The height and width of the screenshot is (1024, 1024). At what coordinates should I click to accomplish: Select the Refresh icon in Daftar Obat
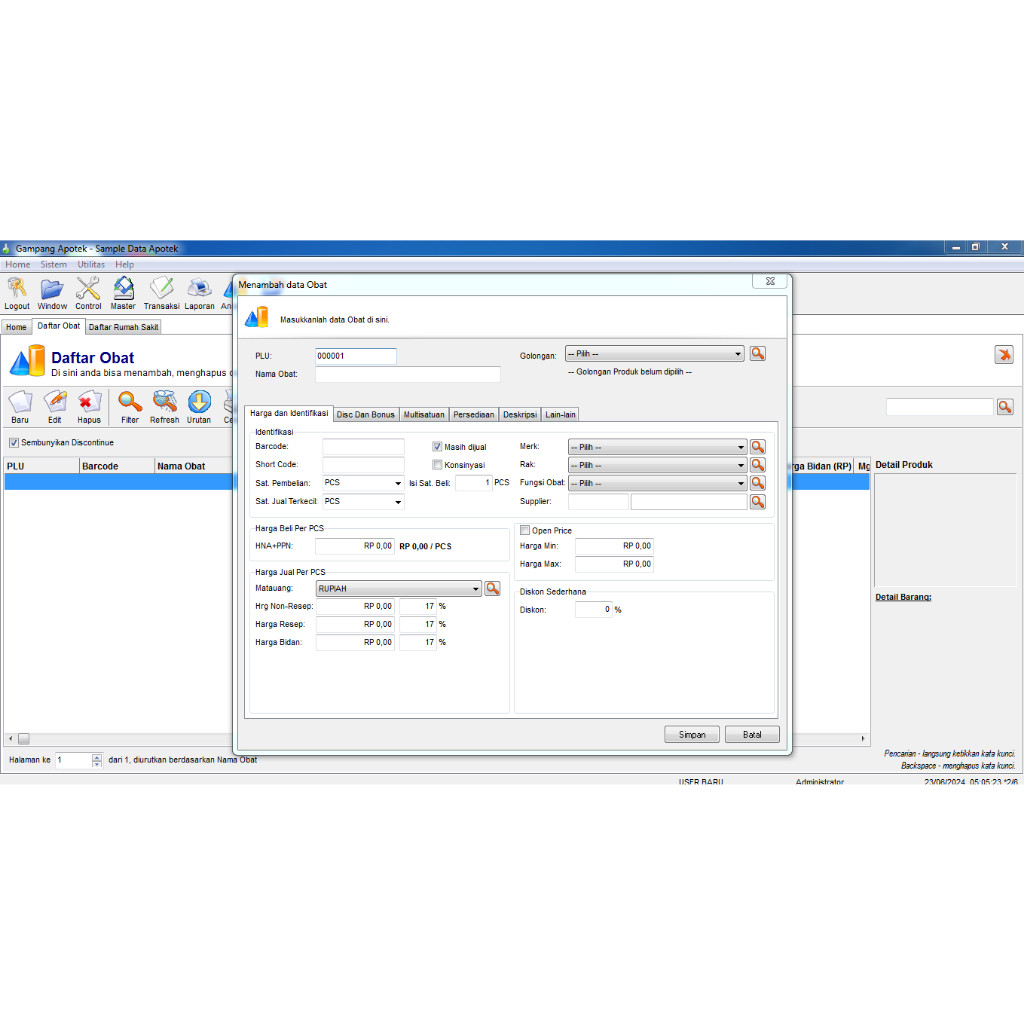coord(164,407)
